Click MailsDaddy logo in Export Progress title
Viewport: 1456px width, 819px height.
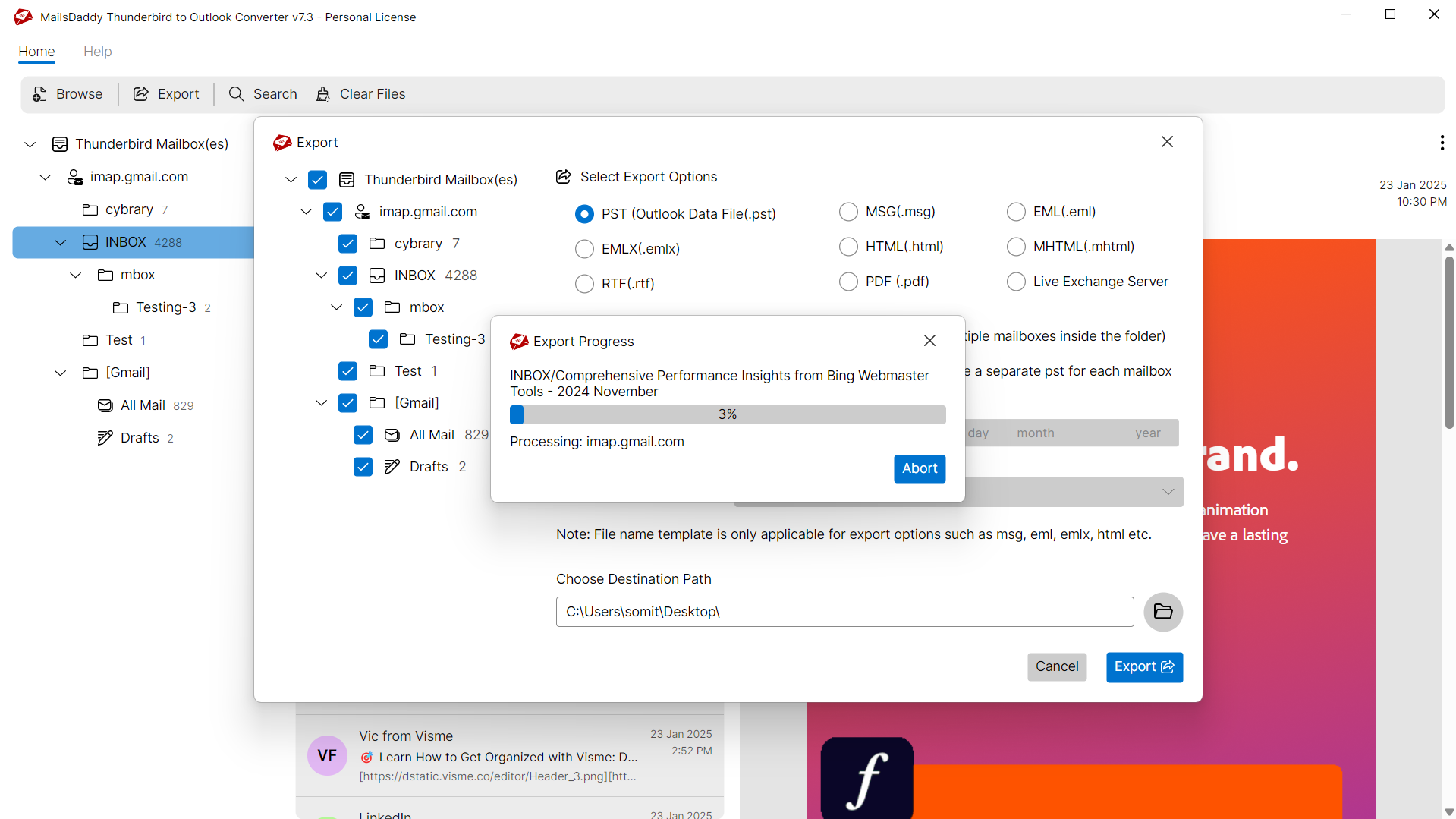tap(519, 342)
